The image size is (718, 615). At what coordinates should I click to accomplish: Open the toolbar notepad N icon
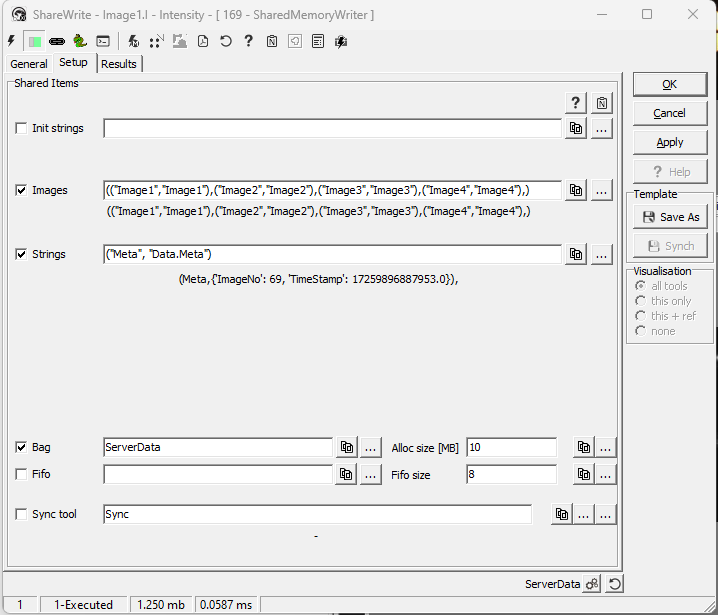(272, 42)
